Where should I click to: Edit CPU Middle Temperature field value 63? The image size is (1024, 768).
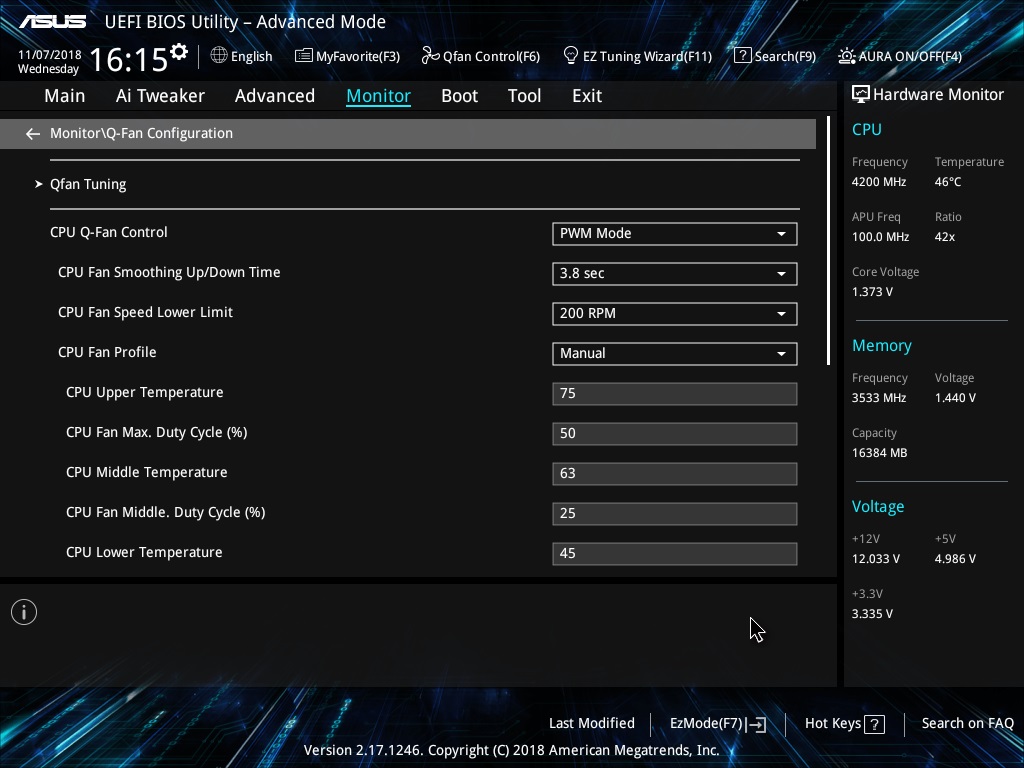click(675, 473)
